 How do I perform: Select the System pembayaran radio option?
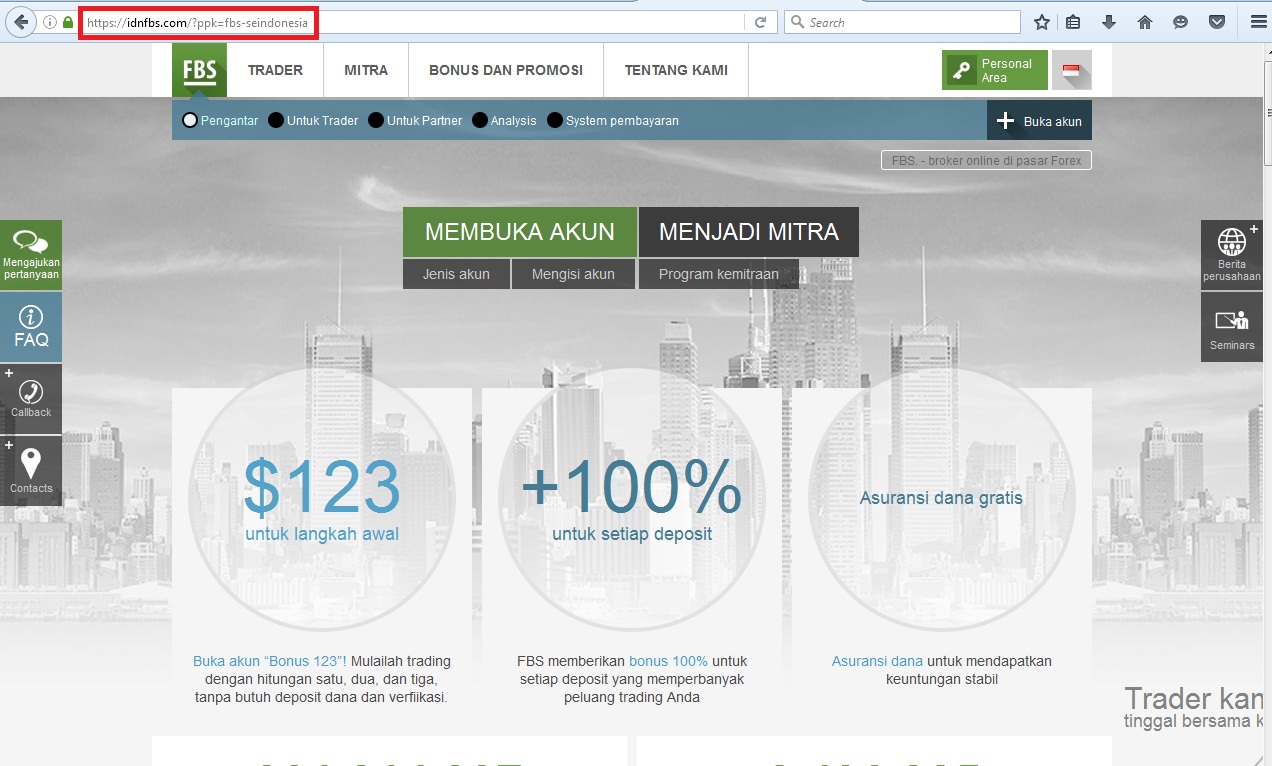(x=555, y=121)
